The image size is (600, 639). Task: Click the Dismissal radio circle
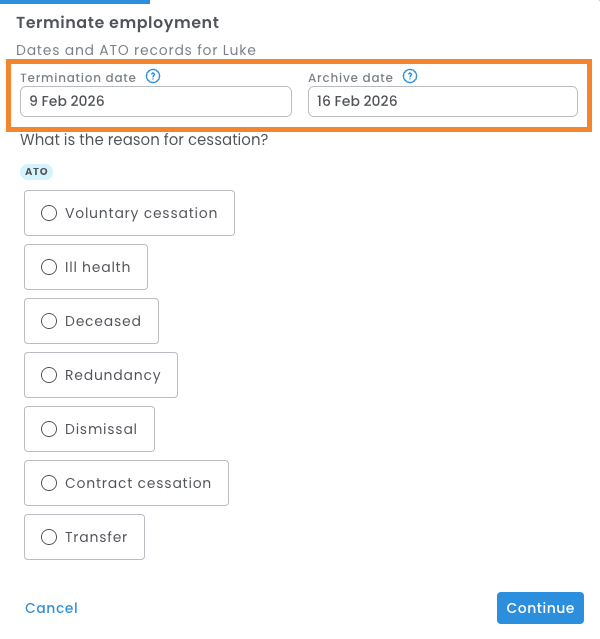coord(49,429)
